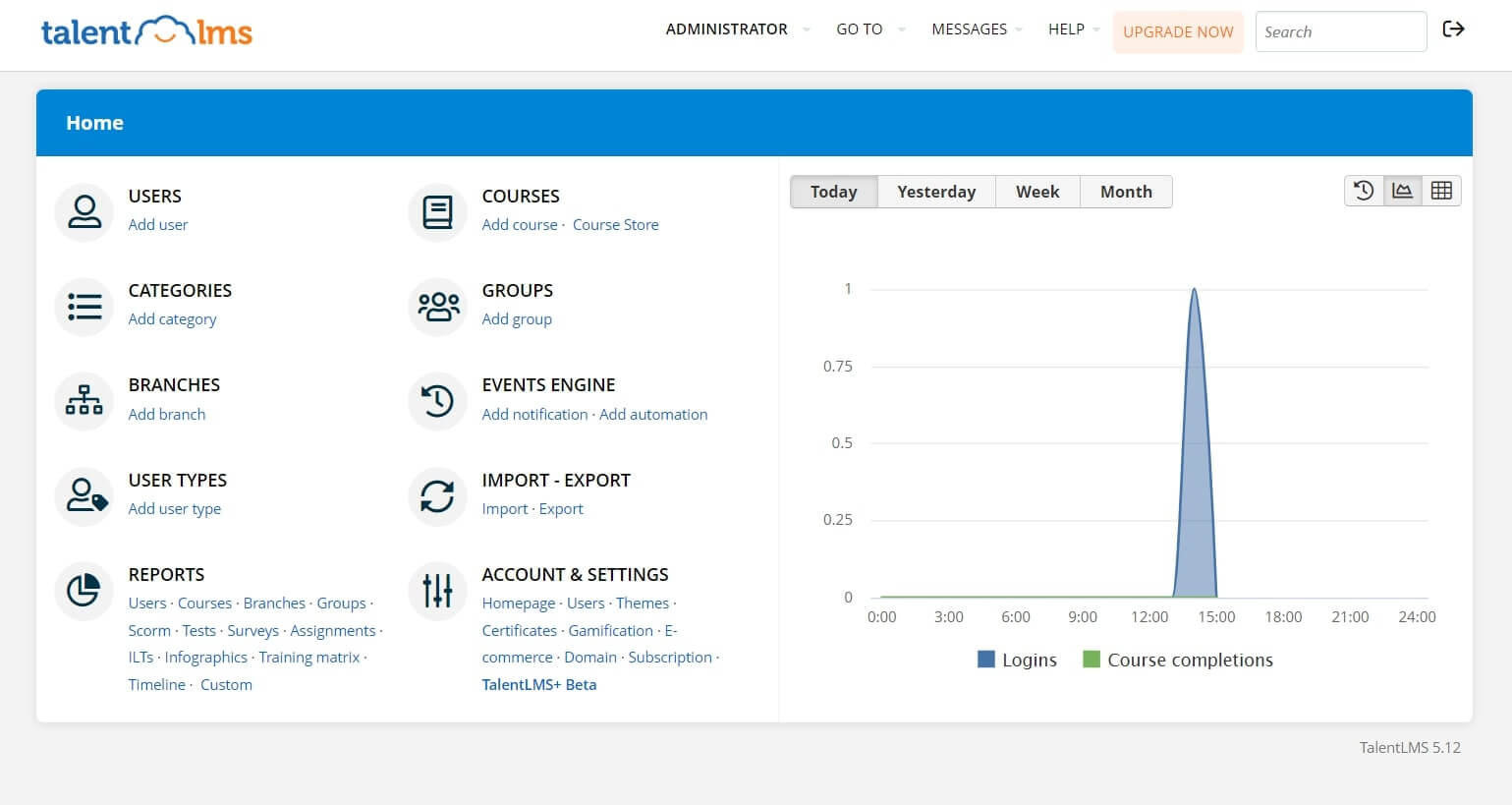Open Account & Settings sliders icon

point(437,591)
